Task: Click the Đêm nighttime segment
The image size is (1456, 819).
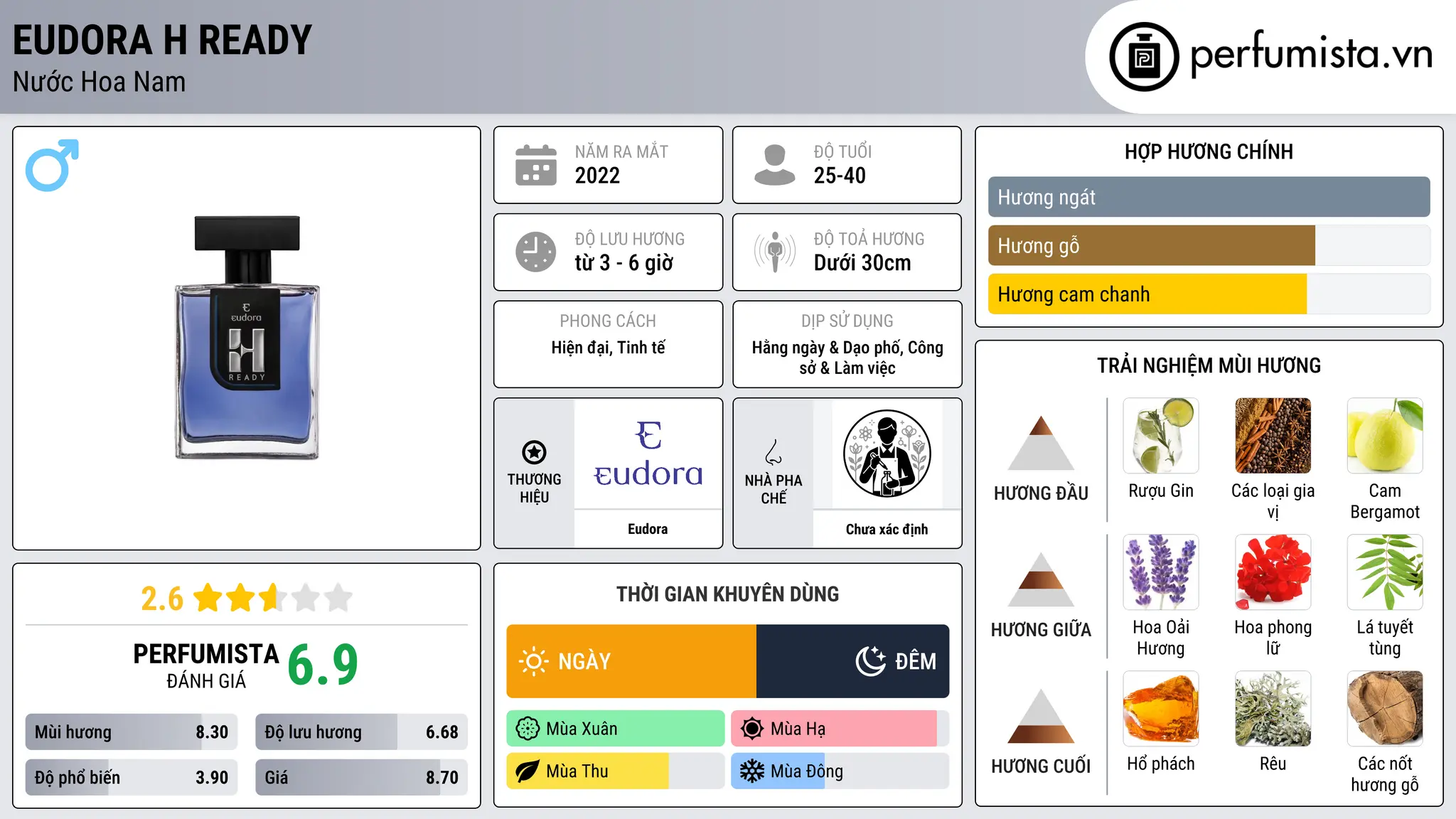Action: pos(853,661)
